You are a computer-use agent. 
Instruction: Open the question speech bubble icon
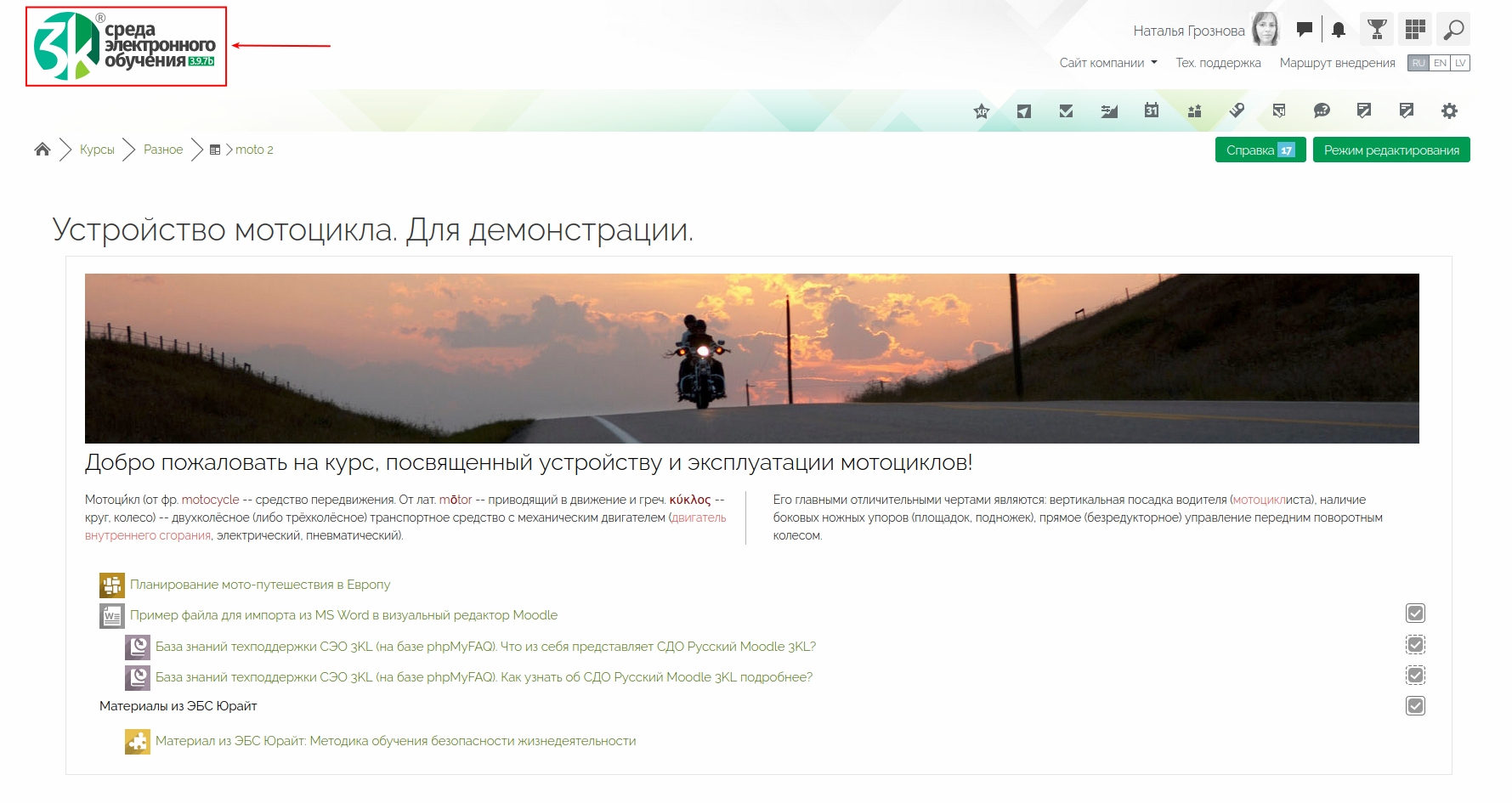[1322, 110]
